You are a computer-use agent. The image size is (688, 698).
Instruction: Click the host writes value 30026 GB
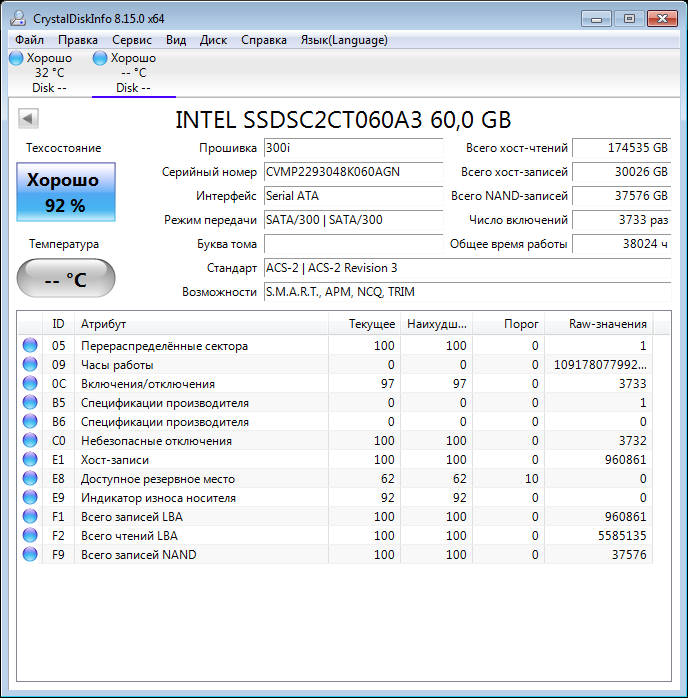[x=621, y=172]
